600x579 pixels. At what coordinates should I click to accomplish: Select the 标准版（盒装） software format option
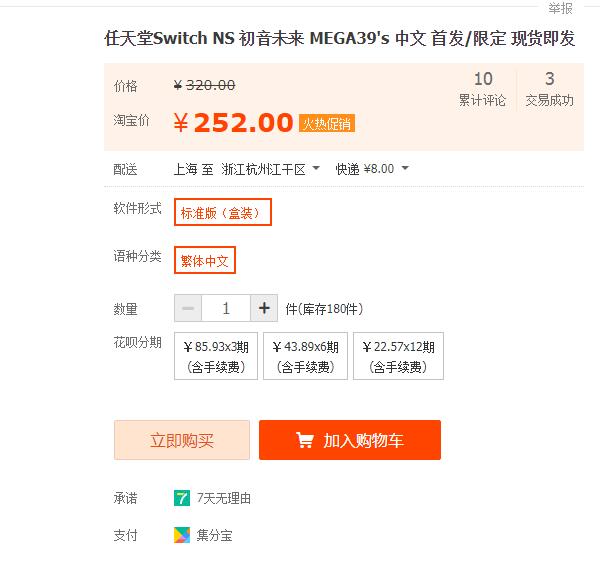(x=223, y=212)
